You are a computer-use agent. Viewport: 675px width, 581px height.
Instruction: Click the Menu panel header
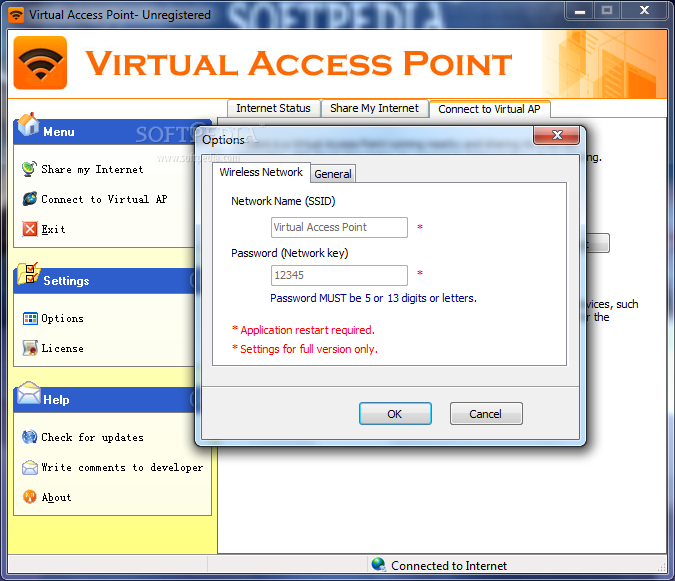click(x=112, y=132)
